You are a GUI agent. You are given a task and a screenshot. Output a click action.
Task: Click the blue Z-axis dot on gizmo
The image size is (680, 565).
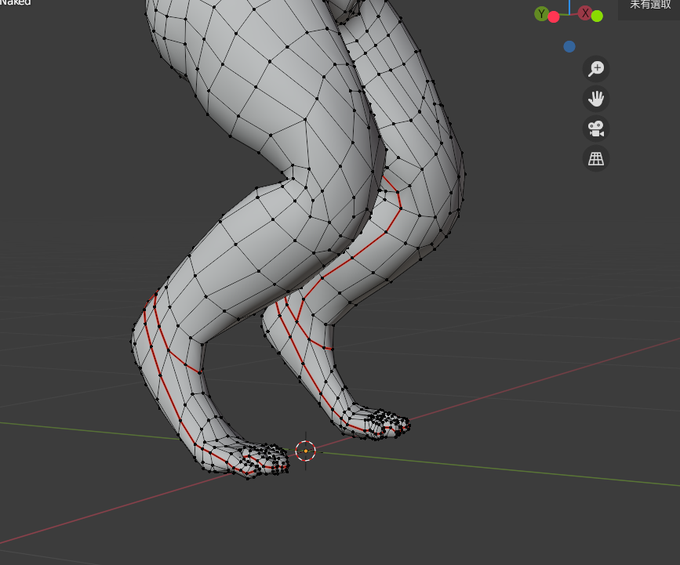point(569,46)
